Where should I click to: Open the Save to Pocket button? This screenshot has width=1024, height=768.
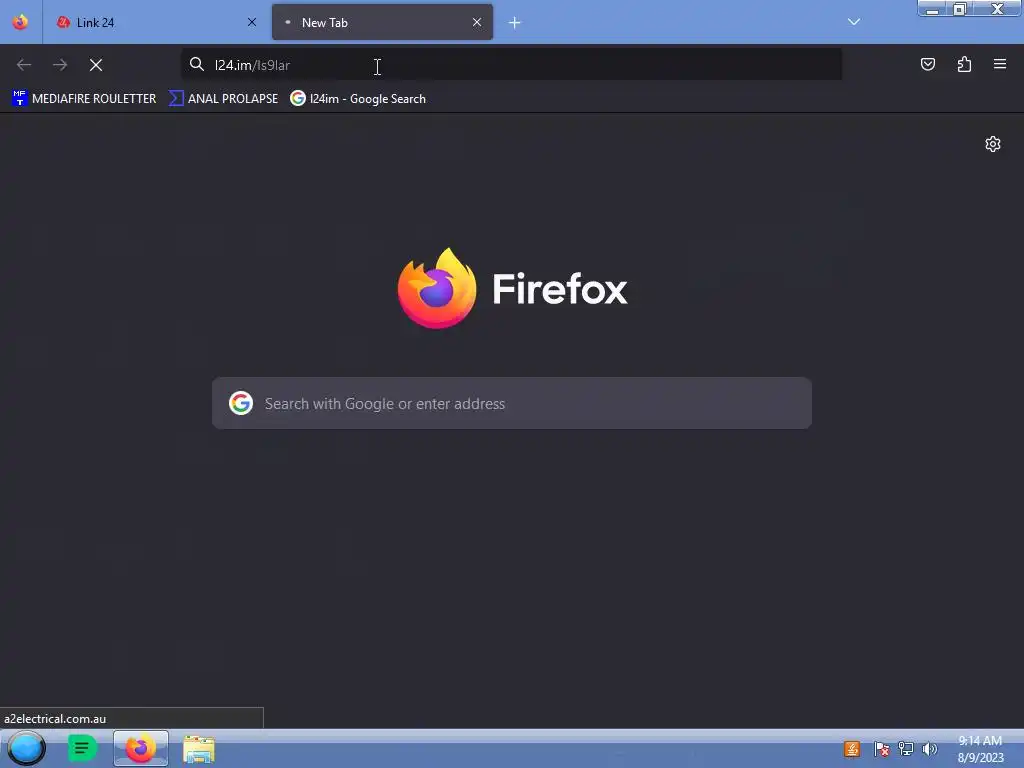927,64
